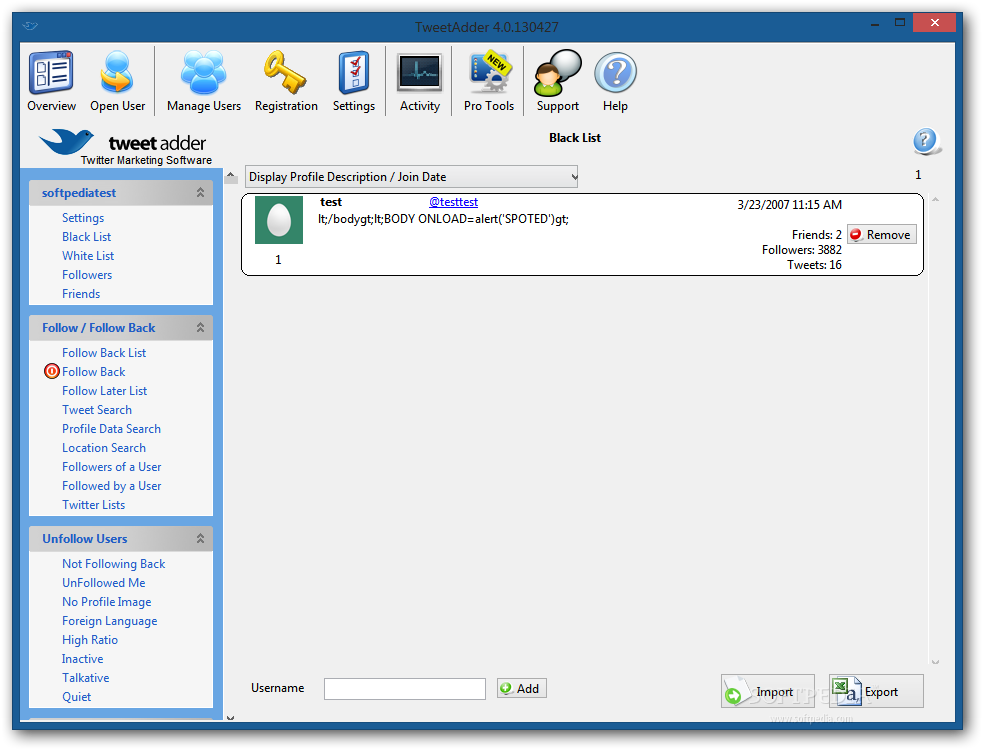Click the Follow / Follow Back header text
The image size is (983, 750).
tap(98, 327)
